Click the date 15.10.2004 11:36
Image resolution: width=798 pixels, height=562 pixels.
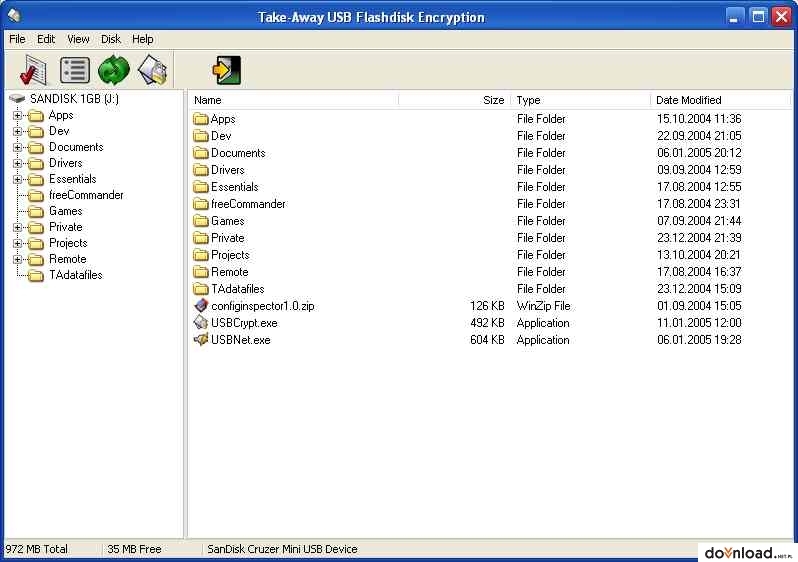point(699,119)
